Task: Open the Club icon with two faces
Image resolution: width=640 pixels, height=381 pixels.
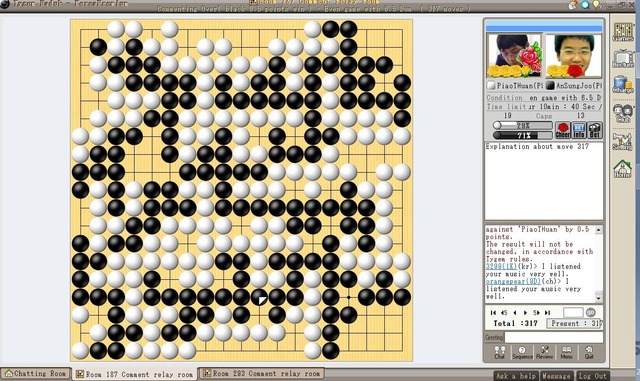Action: (x=623, y=113)
